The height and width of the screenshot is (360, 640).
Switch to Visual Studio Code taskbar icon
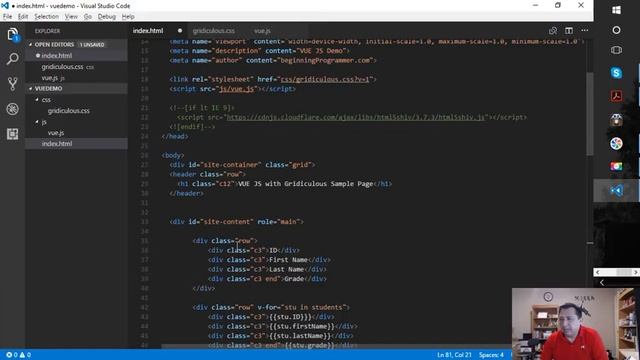point(616,191)
